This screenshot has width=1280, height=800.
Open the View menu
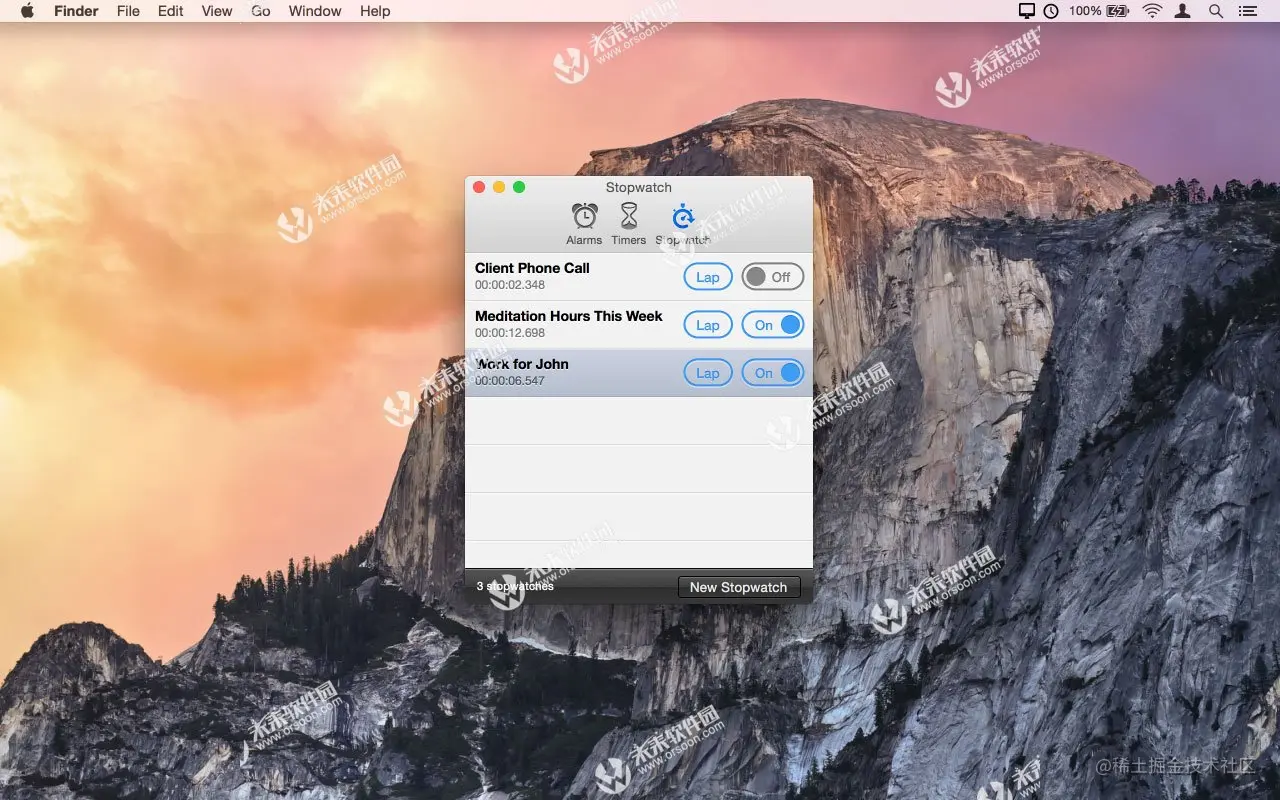217,11
